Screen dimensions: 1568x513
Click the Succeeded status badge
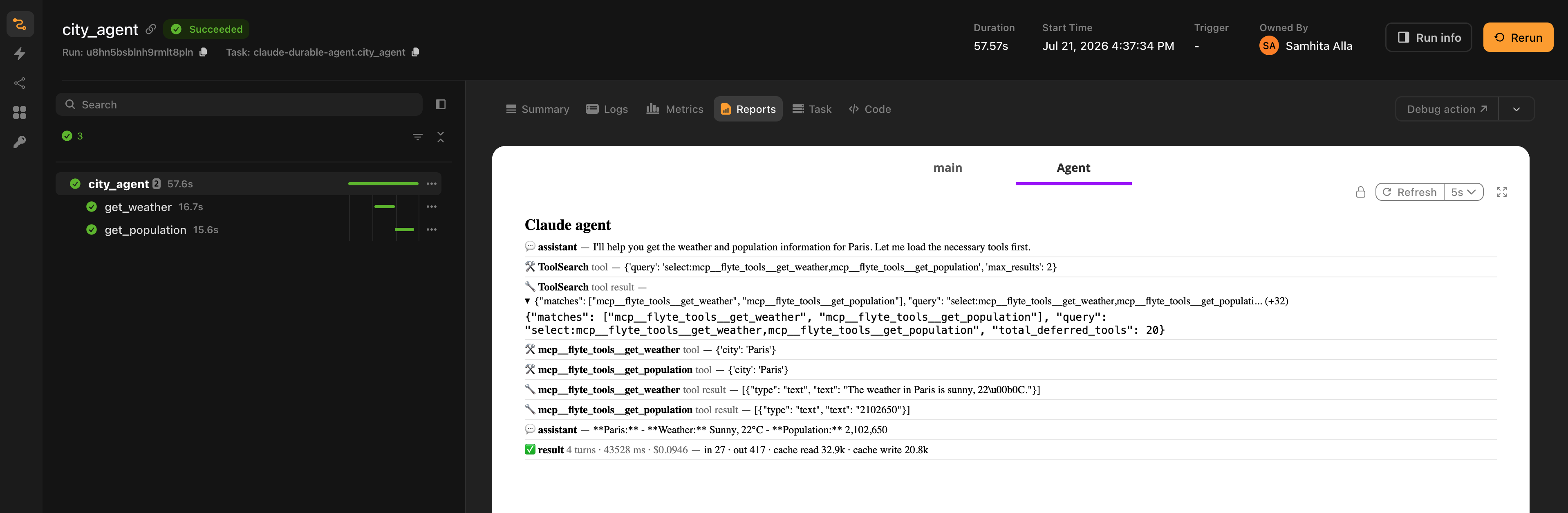(x=206, y=29)
